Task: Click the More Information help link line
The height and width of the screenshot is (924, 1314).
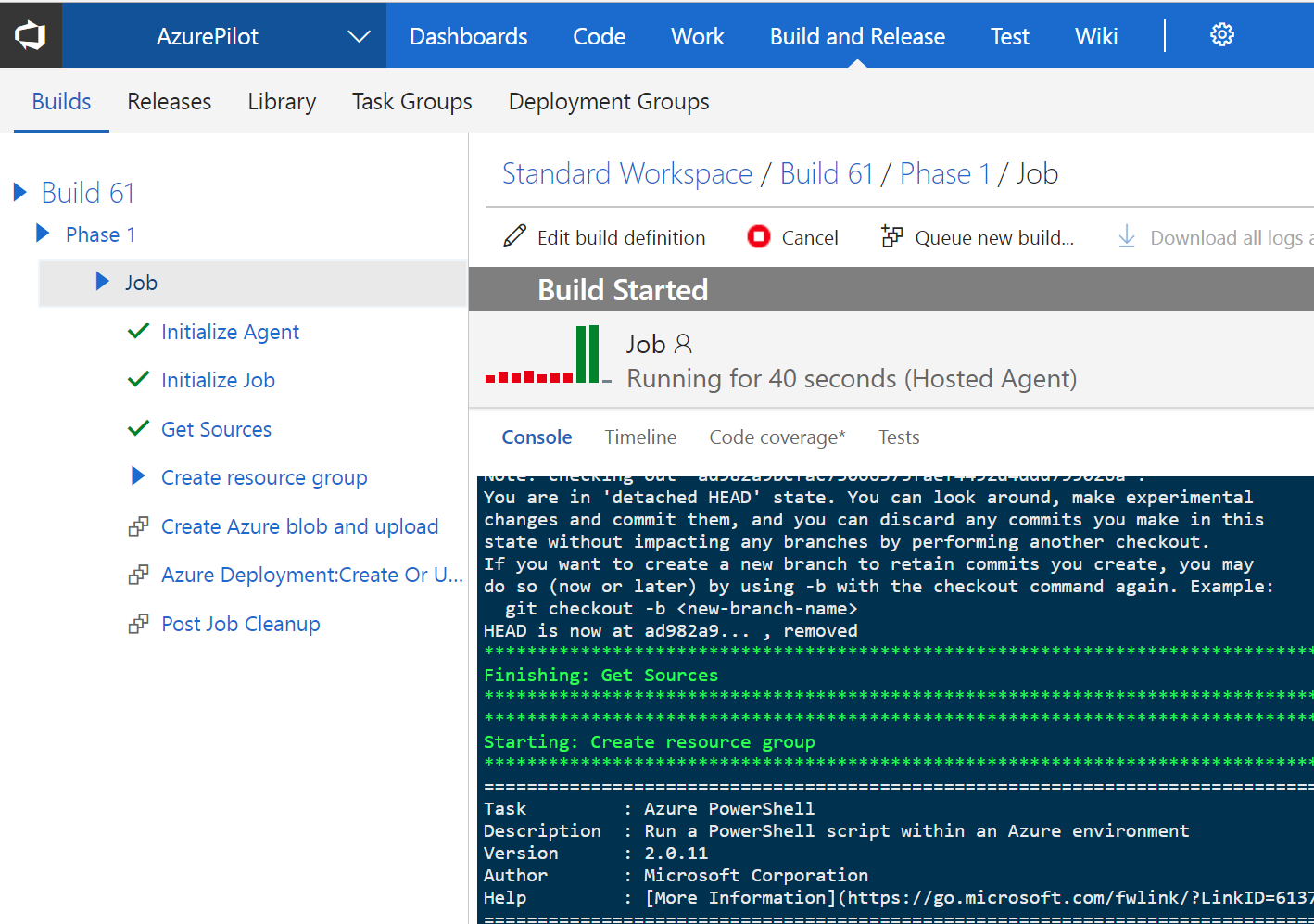Action: (x=898, y=897)
